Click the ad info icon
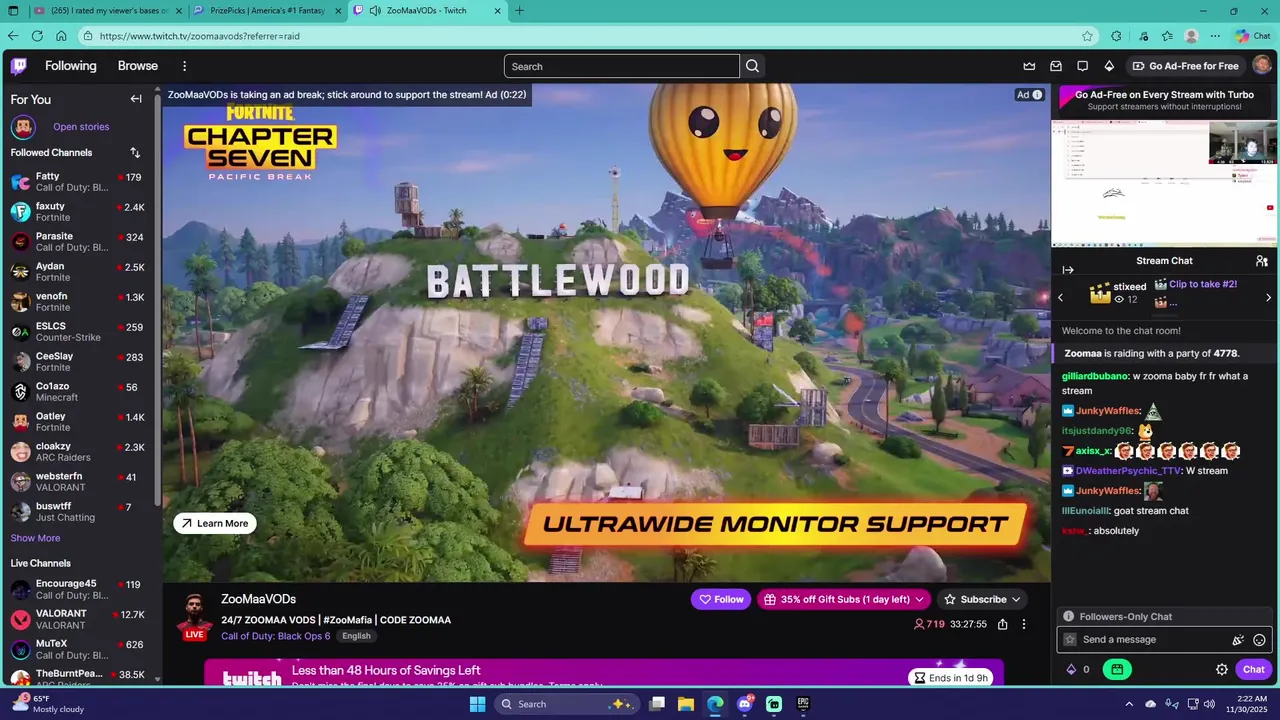The width and height of the screenshot is (1280, 720). point(1037,95)
